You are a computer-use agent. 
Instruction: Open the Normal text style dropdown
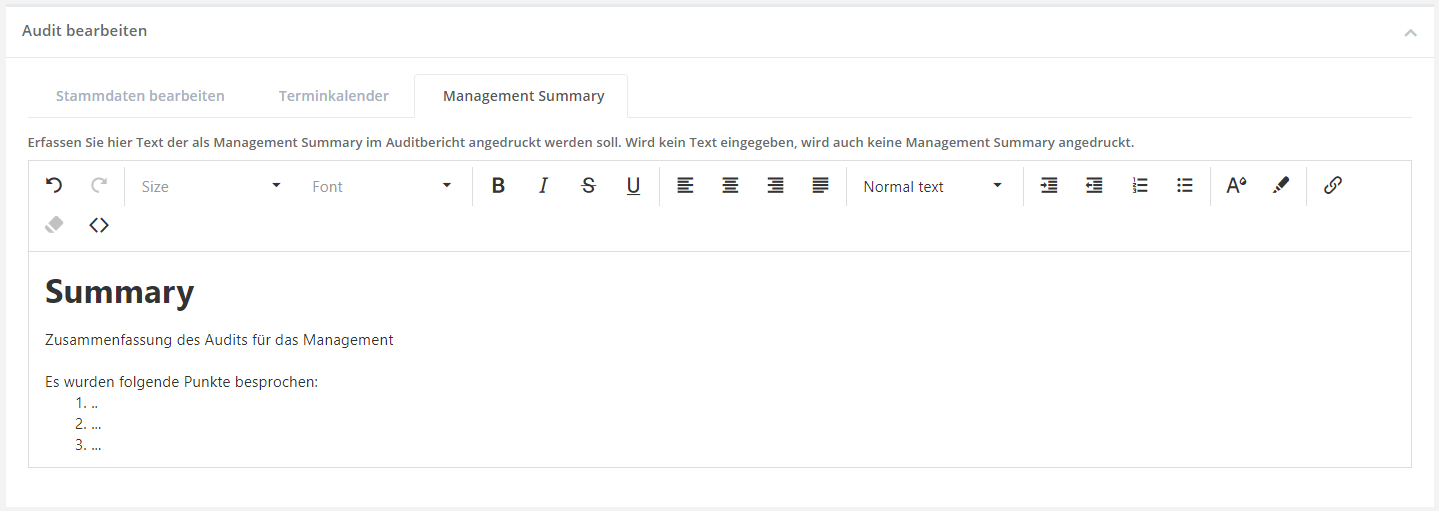(933, 186)
